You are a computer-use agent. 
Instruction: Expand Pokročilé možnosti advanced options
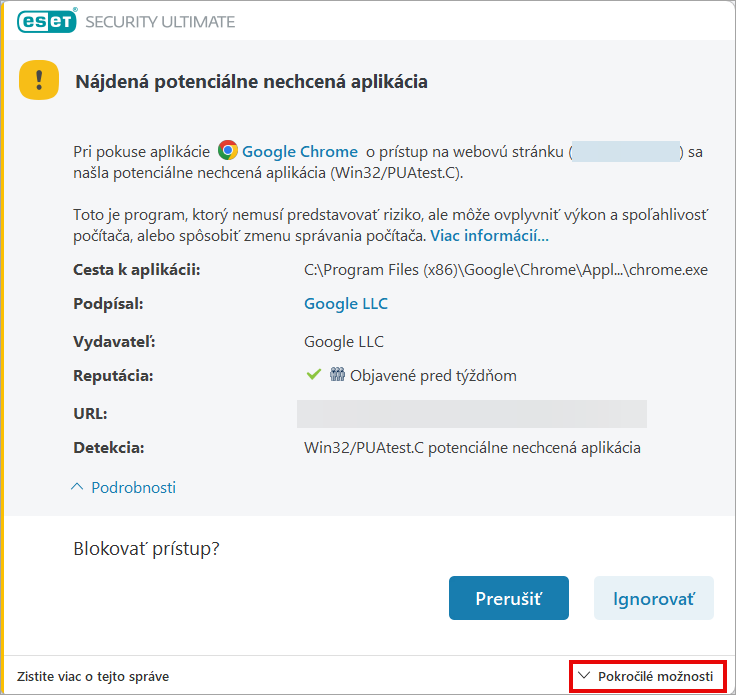(x=655, y=677)
